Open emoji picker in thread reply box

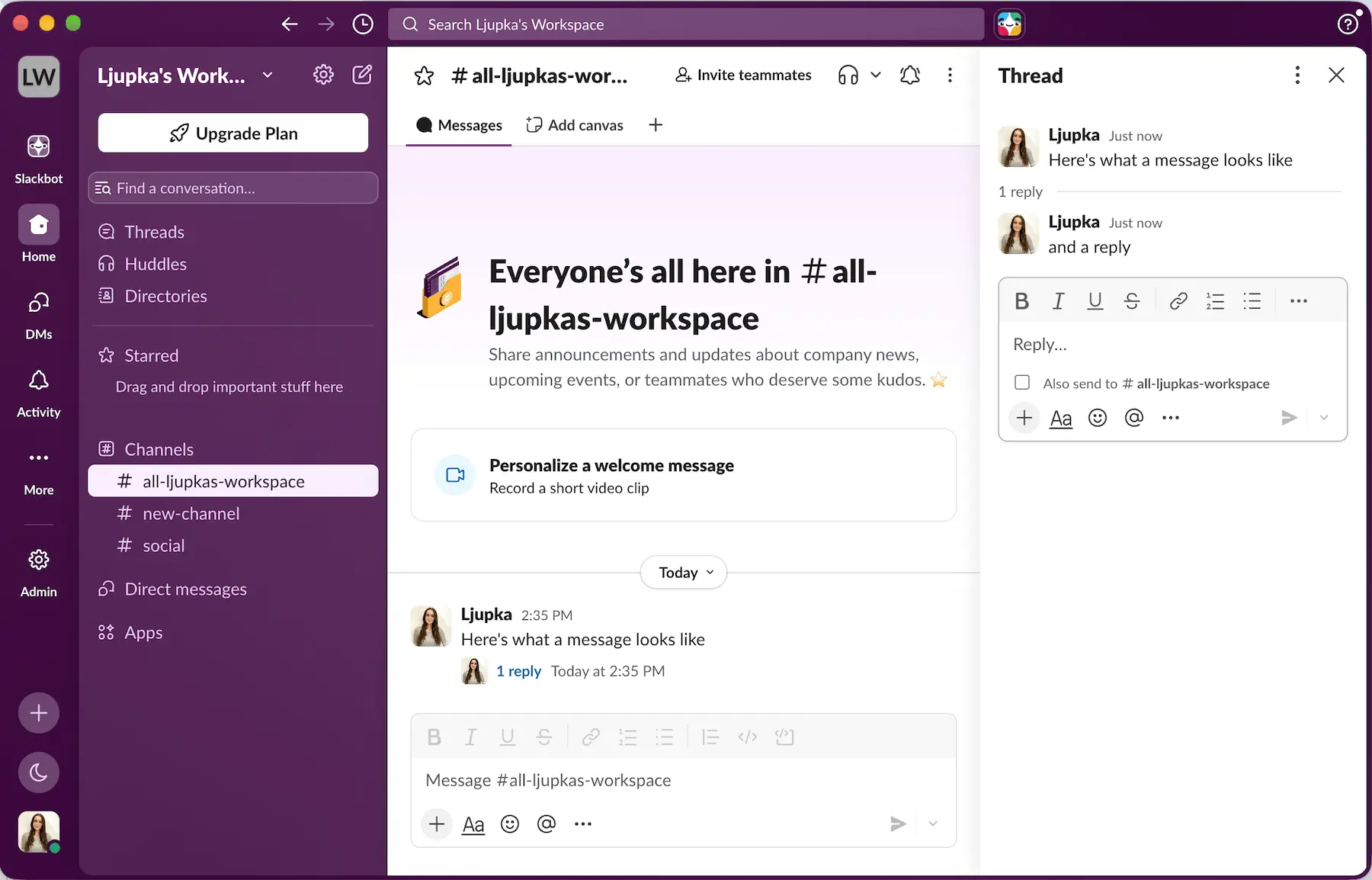point(1098,418)
